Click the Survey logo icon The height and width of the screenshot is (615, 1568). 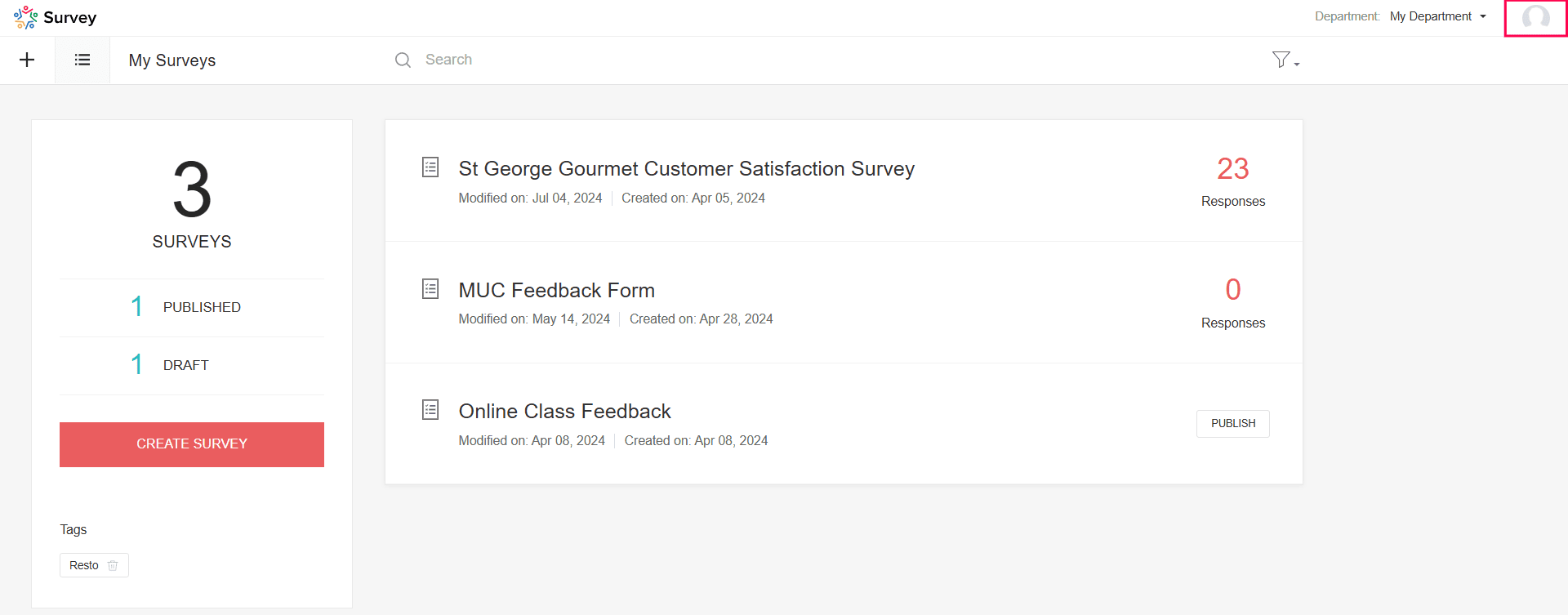click(x=26, y=17)
